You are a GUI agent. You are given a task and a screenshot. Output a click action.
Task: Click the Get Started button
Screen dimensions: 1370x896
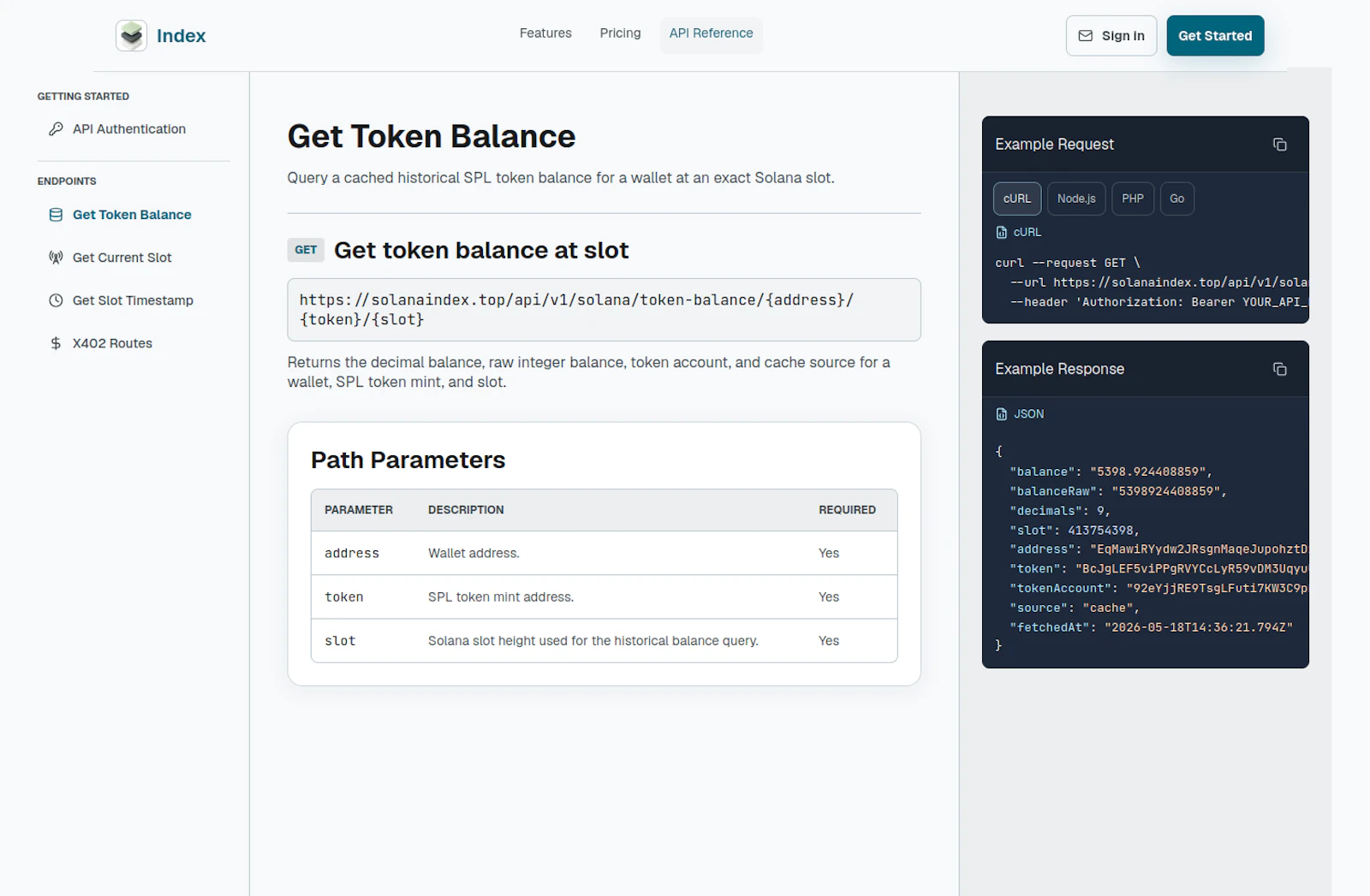click(x=1215, y=36)
